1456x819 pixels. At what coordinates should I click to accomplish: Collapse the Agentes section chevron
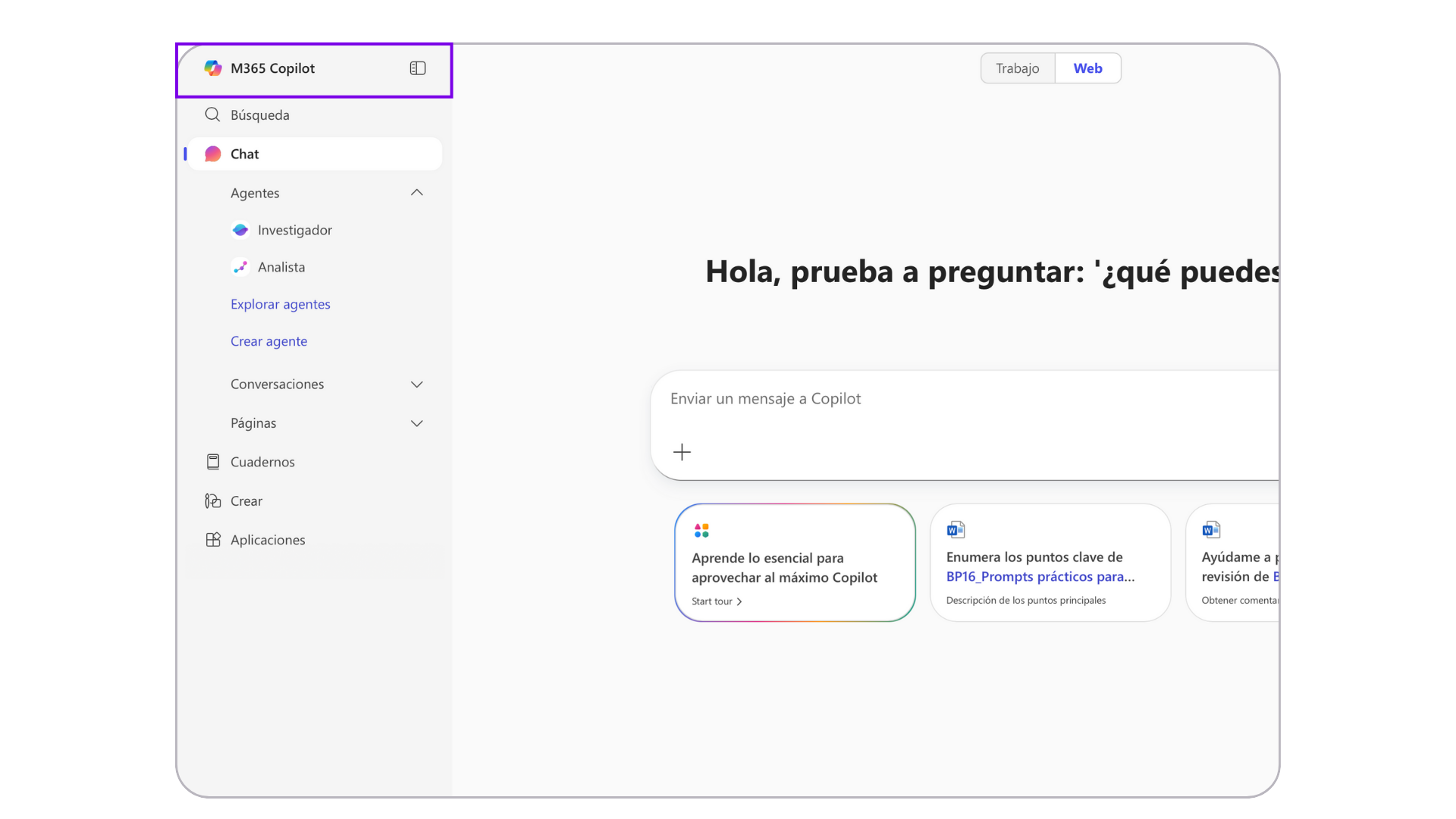pos(416,193)
